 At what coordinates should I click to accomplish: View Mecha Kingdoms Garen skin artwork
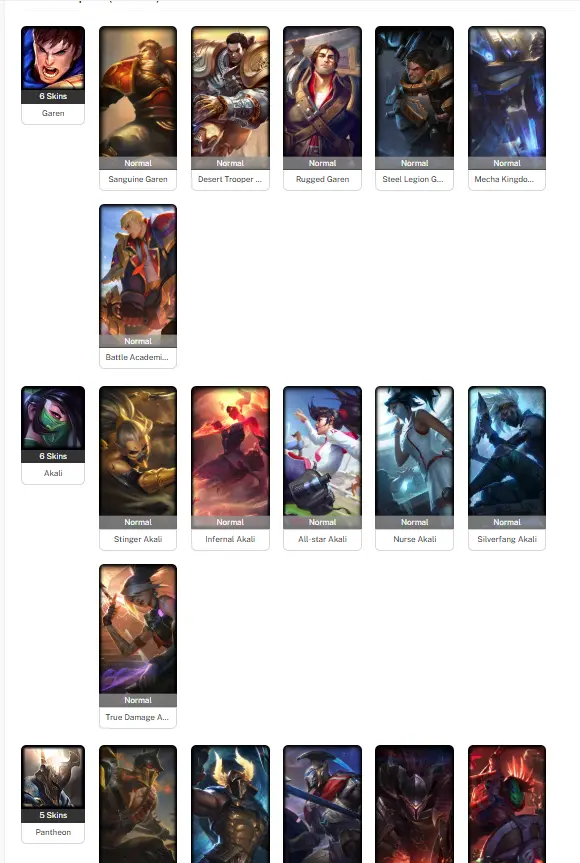pyautogui.click(x=507, y=91)
